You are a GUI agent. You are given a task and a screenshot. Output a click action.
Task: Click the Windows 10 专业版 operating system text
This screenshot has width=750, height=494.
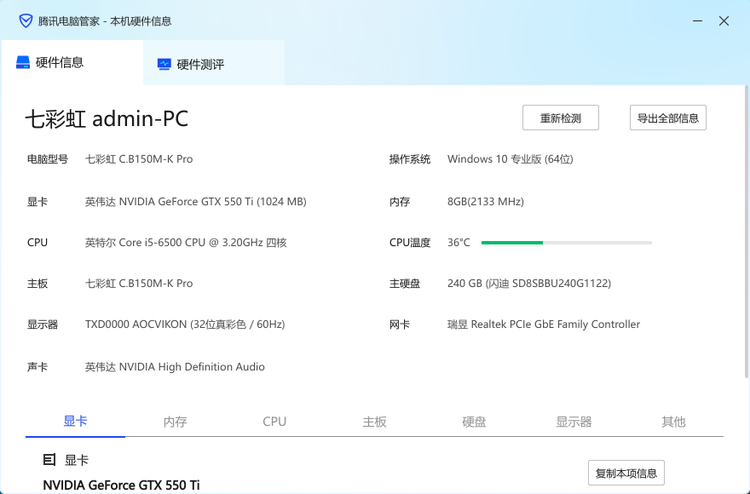(x=510, y=159)
